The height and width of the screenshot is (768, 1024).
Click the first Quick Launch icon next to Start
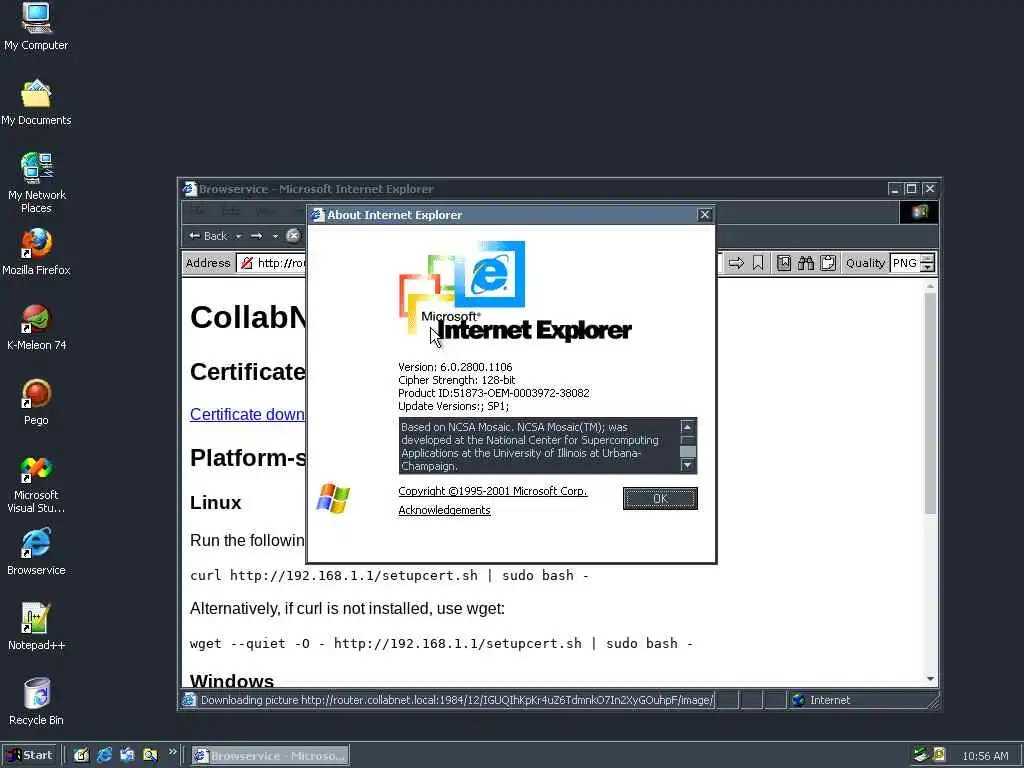(81, 756)
